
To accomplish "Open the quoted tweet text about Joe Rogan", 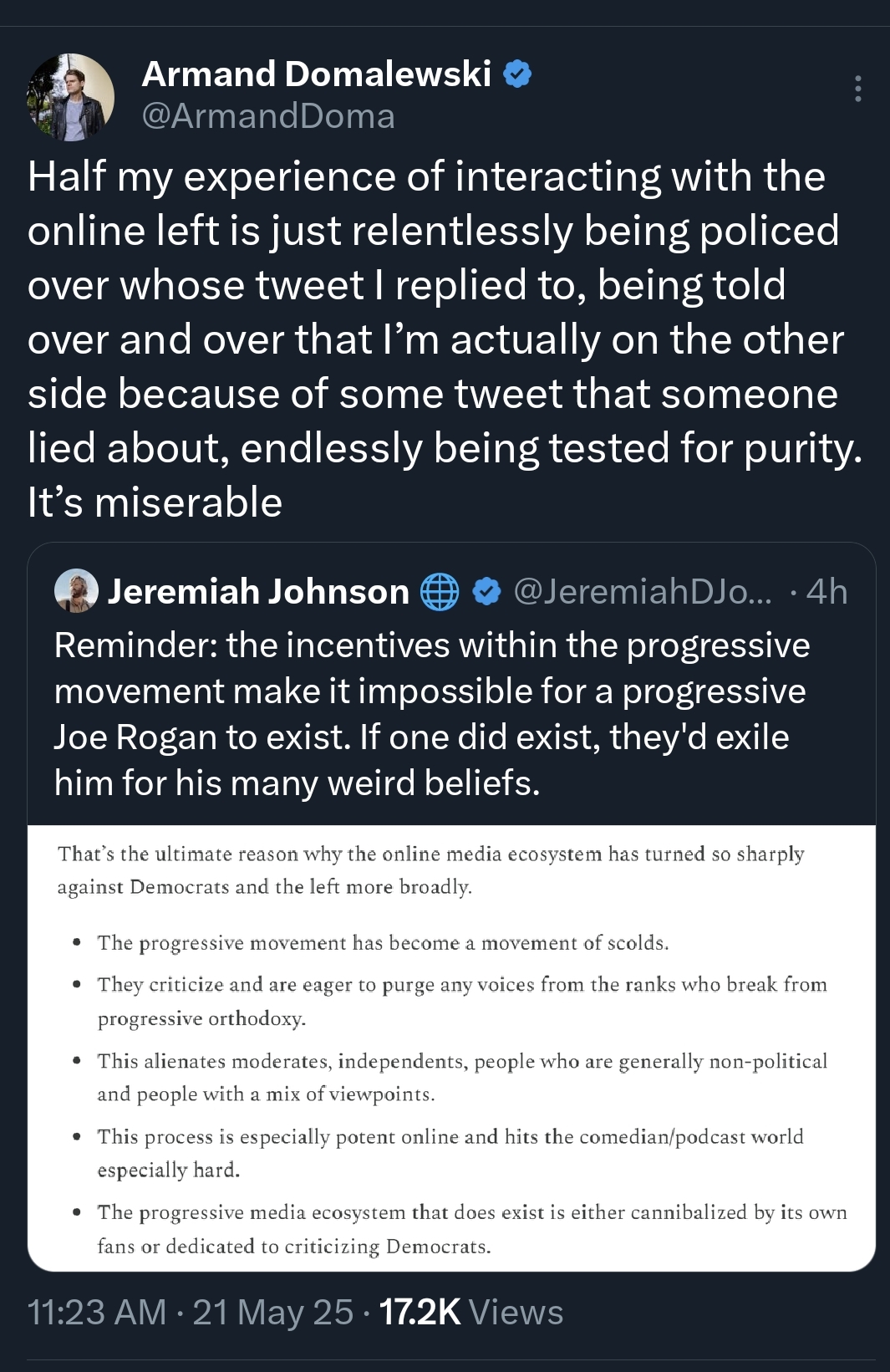I will [431, 714].
